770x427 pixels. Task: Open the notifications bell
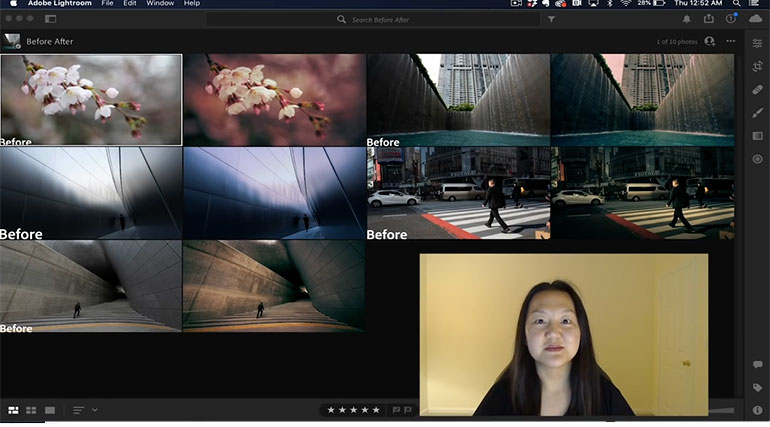(x=686, y=19)
